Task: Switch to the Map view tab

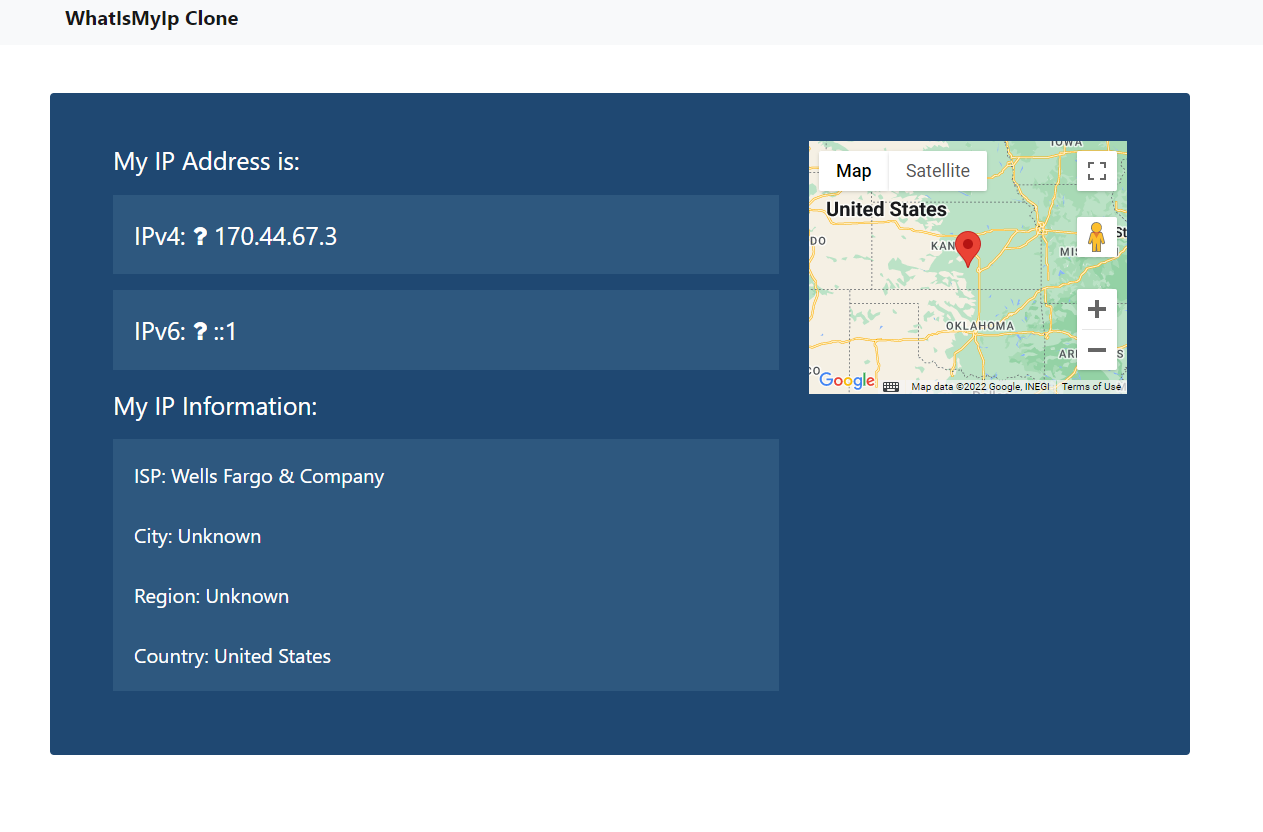Action: tap(854, 171)
